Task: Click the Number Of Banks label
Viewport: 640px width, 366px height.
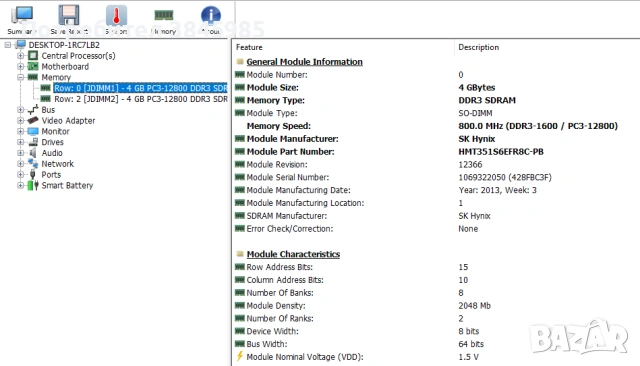Action: point(280,293)
